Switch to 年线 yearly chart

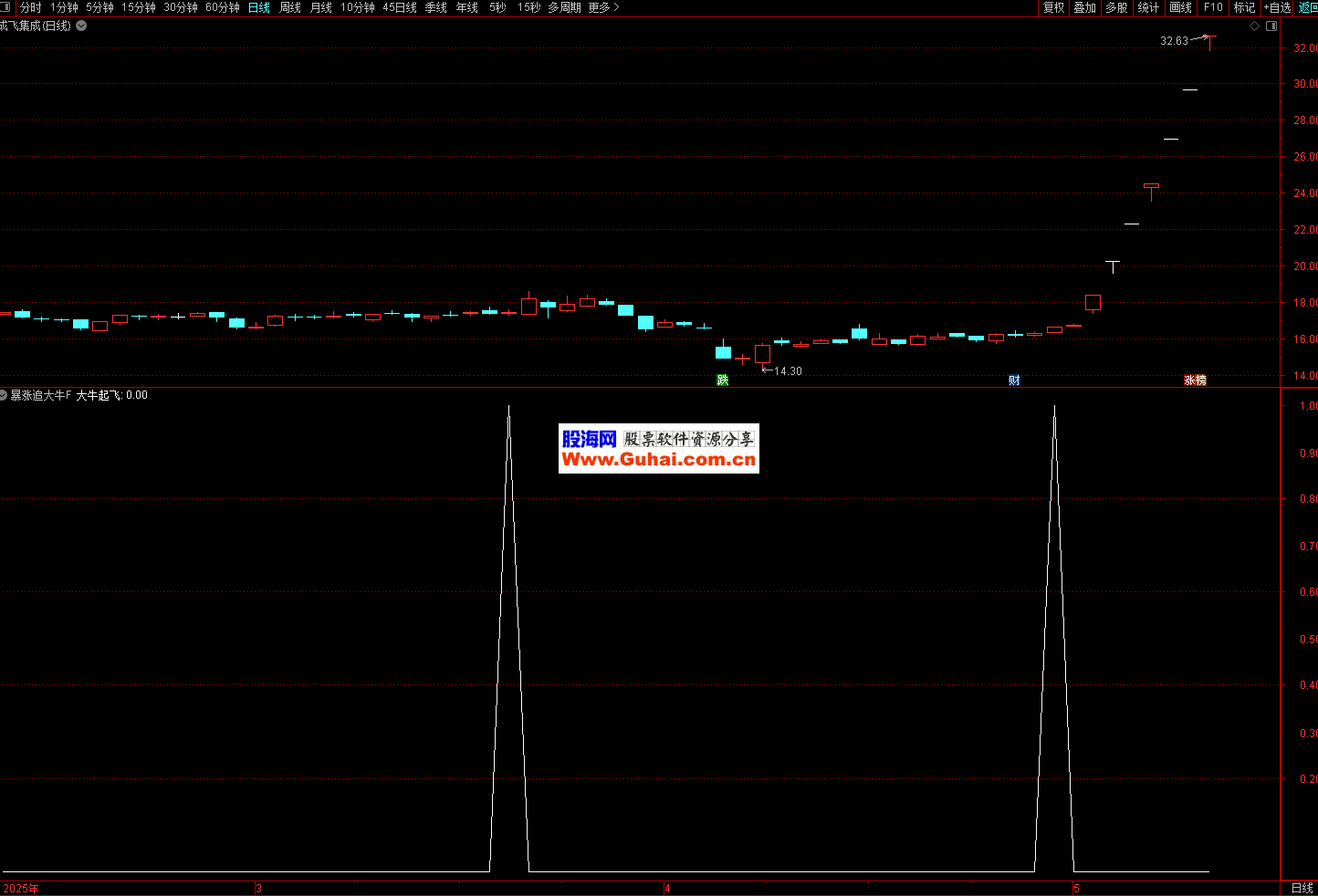467,7
